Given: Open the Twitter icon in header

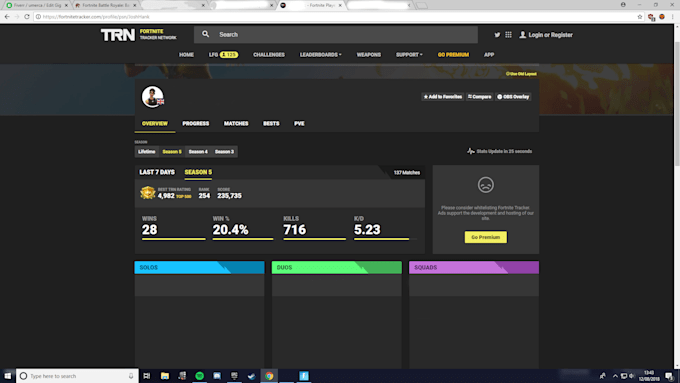Looking at the screenshot, I should point(497,35).
